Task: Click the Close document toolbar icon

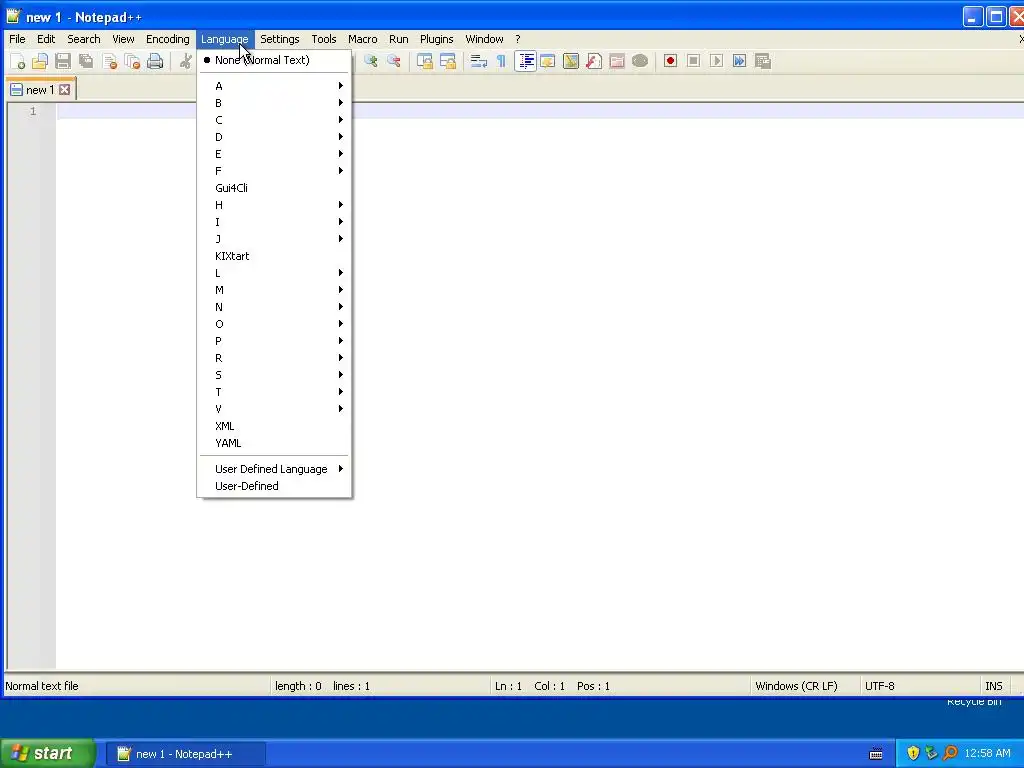Action: click(x=109, y=61)
